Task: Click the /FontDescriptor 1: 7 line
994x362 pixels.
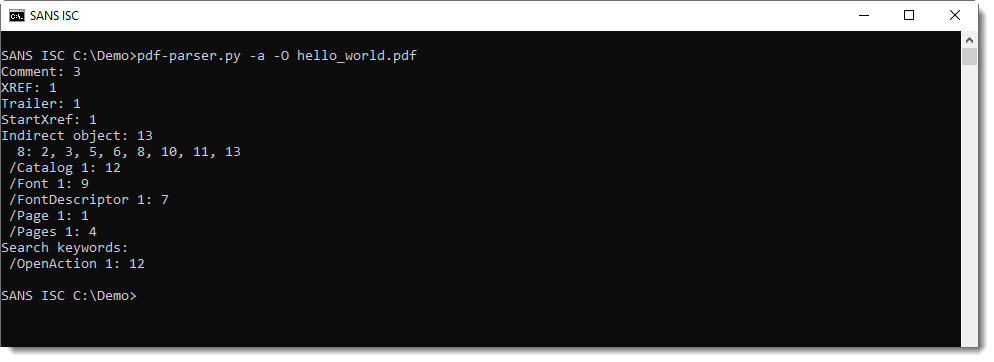Action: pos(89,200)
